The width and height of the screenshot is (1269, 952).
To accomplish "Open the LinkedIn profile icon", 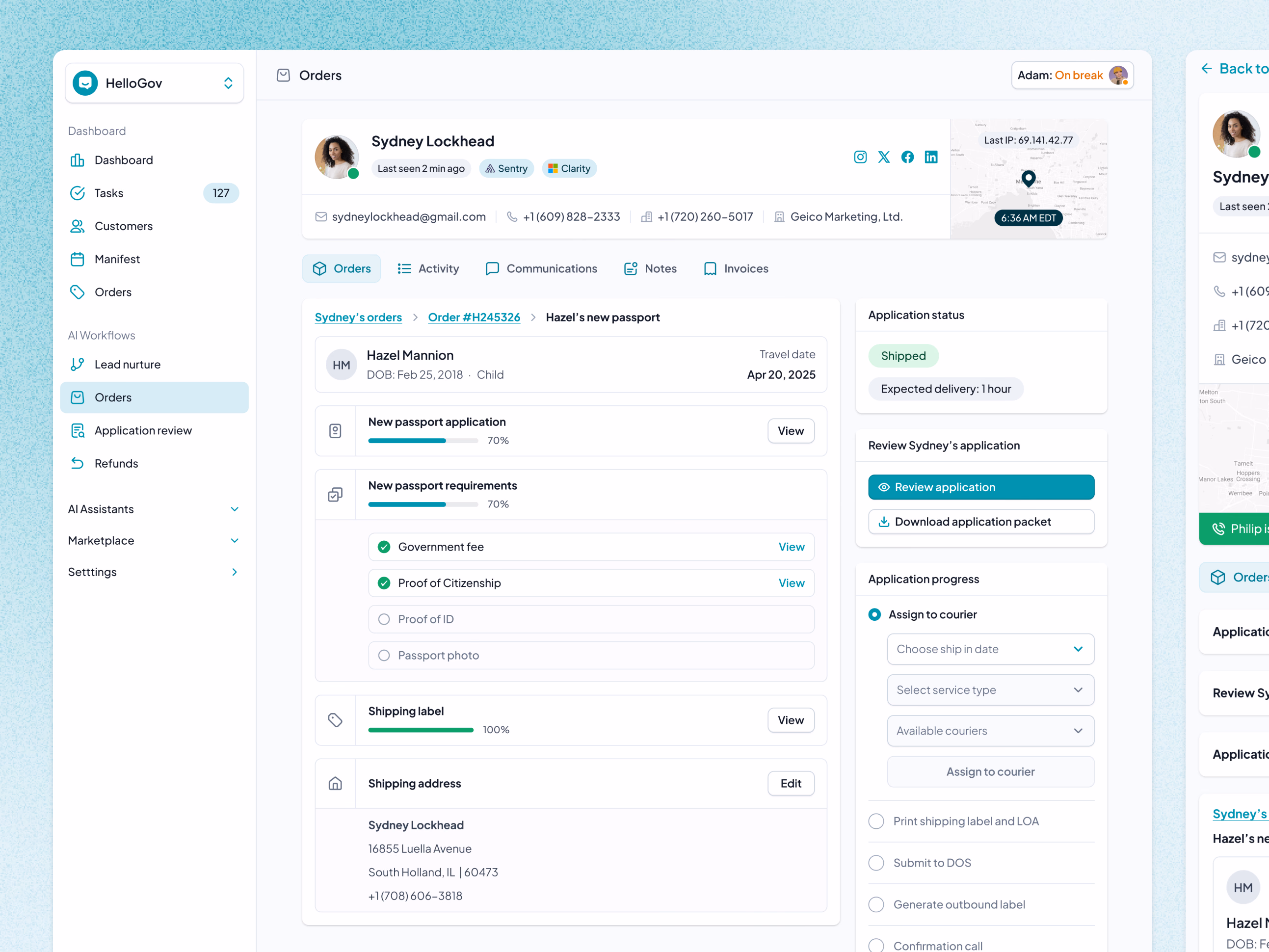I will [930, 157].
